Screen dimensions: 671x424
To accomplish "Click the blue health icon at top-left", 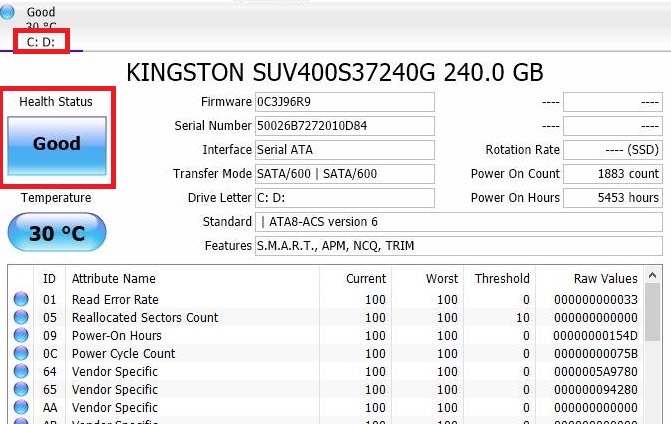I will [x=7, y=12].
